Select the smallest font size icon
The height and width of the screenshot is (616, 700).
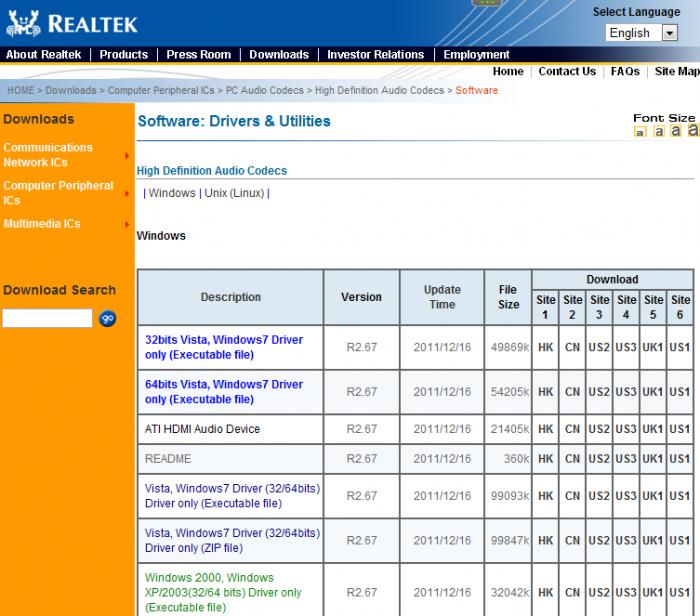click(x=640, y=132)
